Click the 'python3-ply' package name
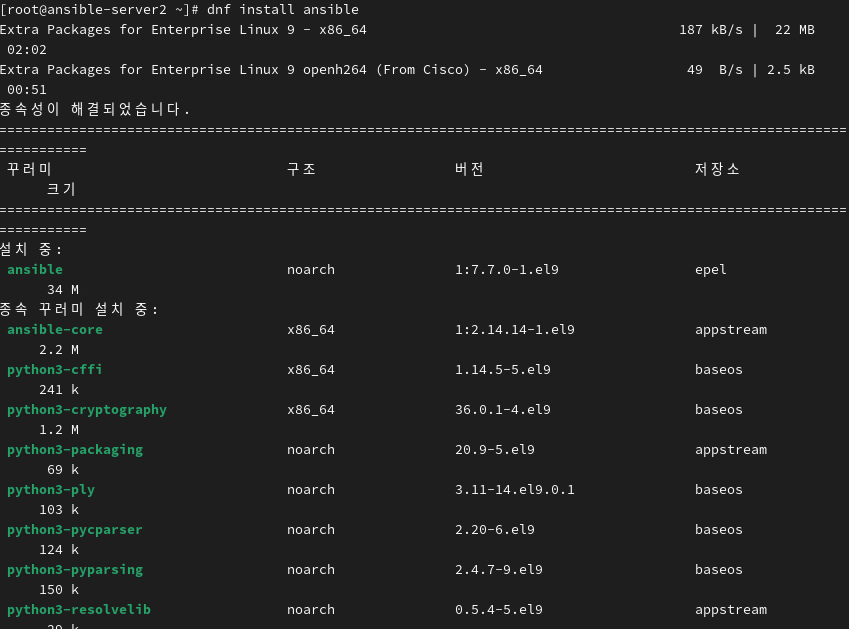The image size is (849, 629). tap(51, 490)
